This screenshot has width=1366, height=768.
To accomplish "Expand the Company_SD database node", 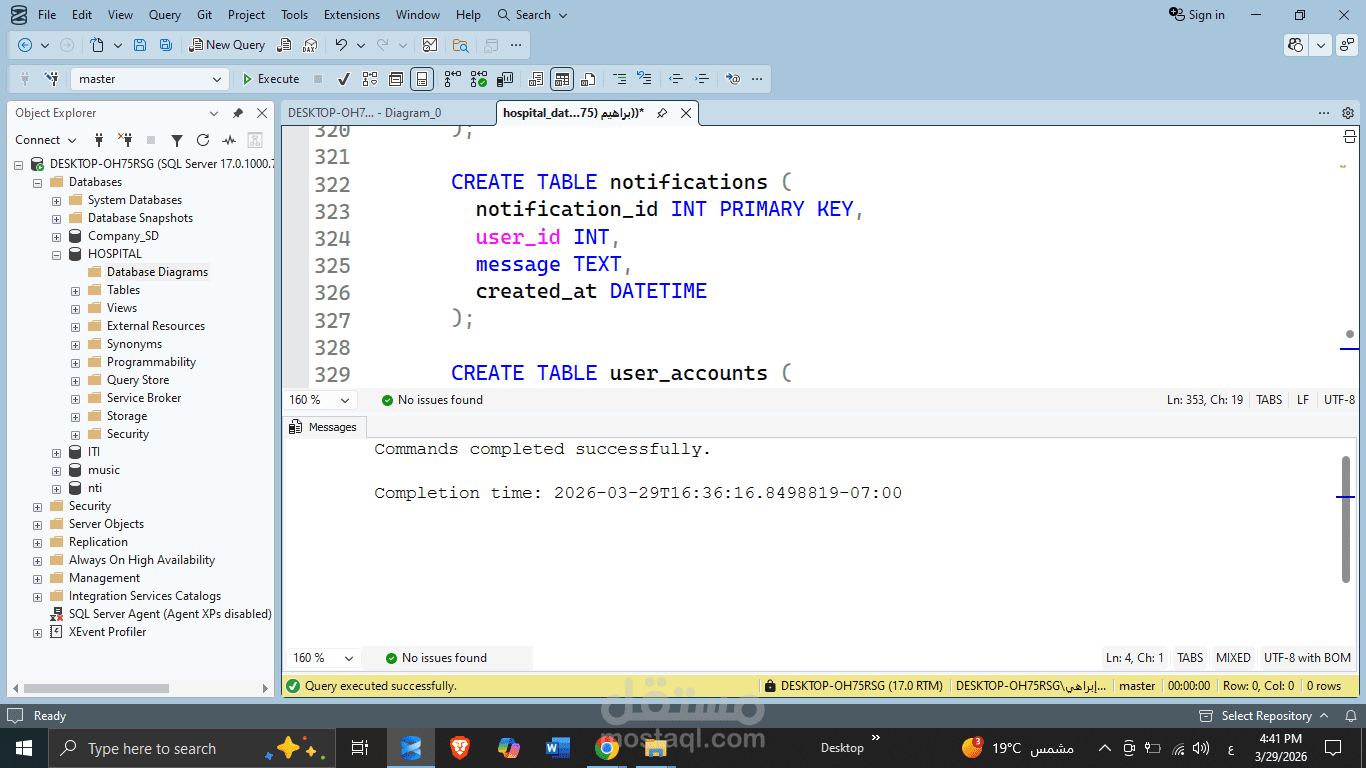I will point(57,236).
